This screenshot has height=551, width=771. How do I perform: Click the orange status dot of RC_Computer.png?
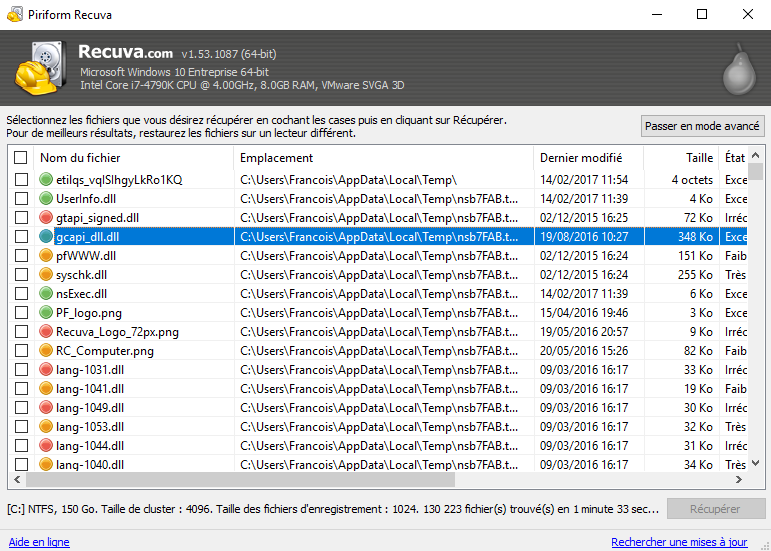(46, 350)
